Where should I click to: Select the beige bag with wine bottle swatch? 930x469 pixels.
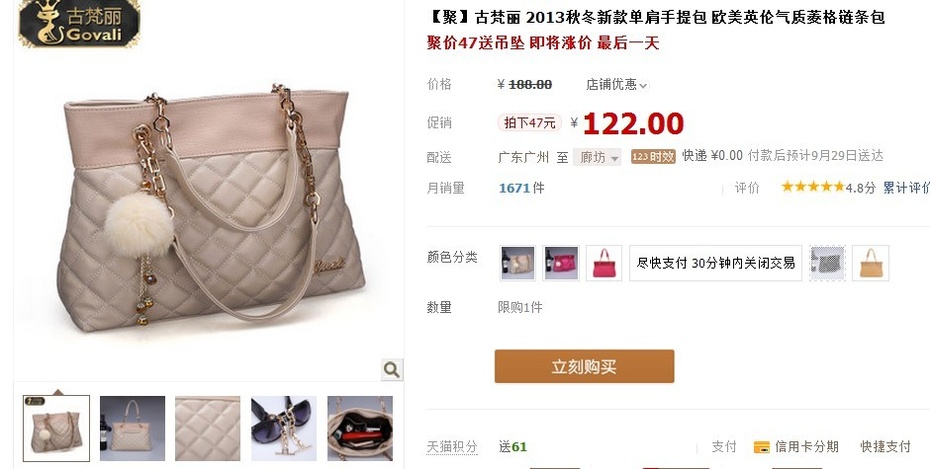click(518, 263)
